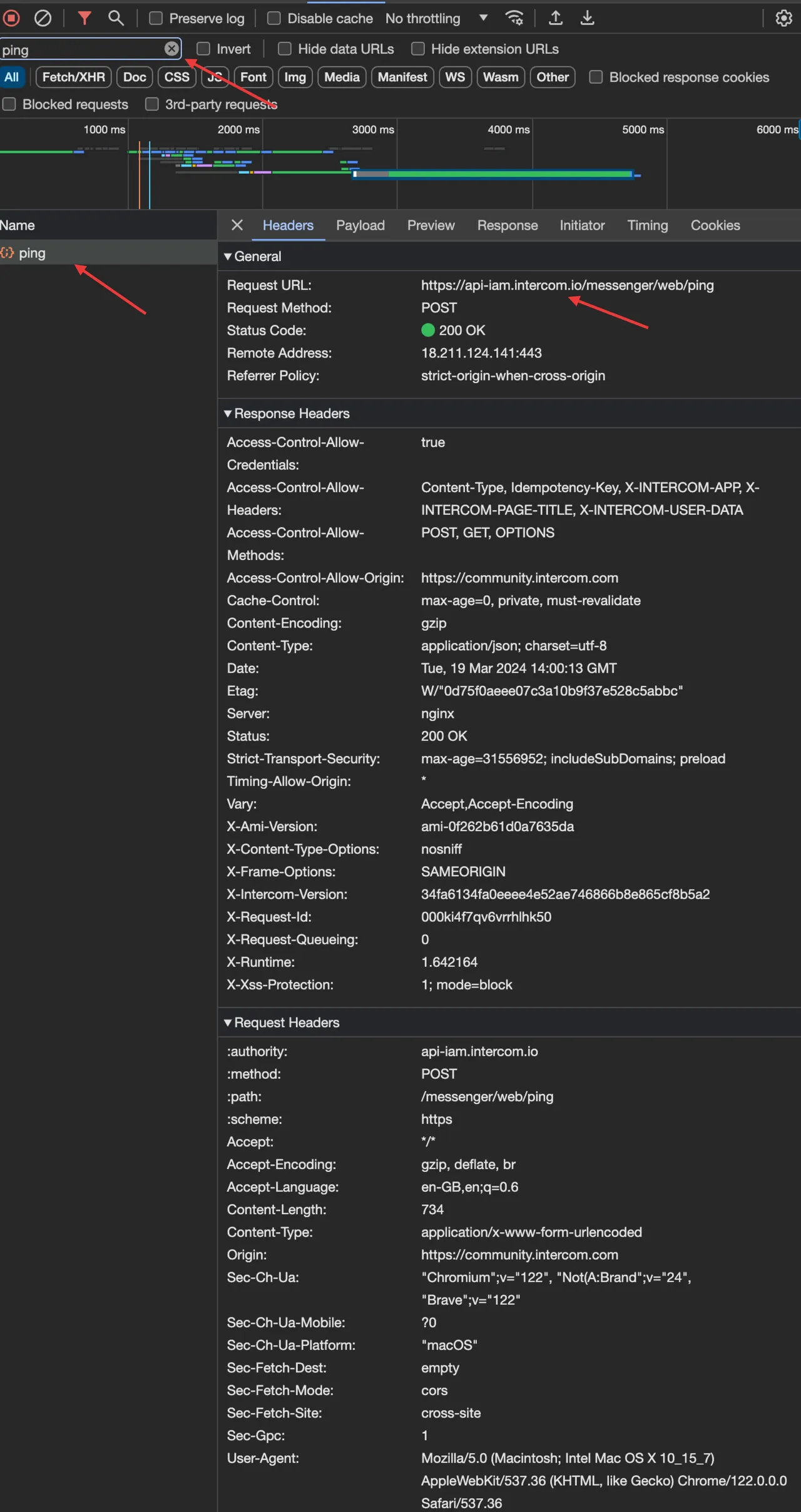Screen dimensions: 801x1512
Task: Click the Date header value
Action: point(519,668)
